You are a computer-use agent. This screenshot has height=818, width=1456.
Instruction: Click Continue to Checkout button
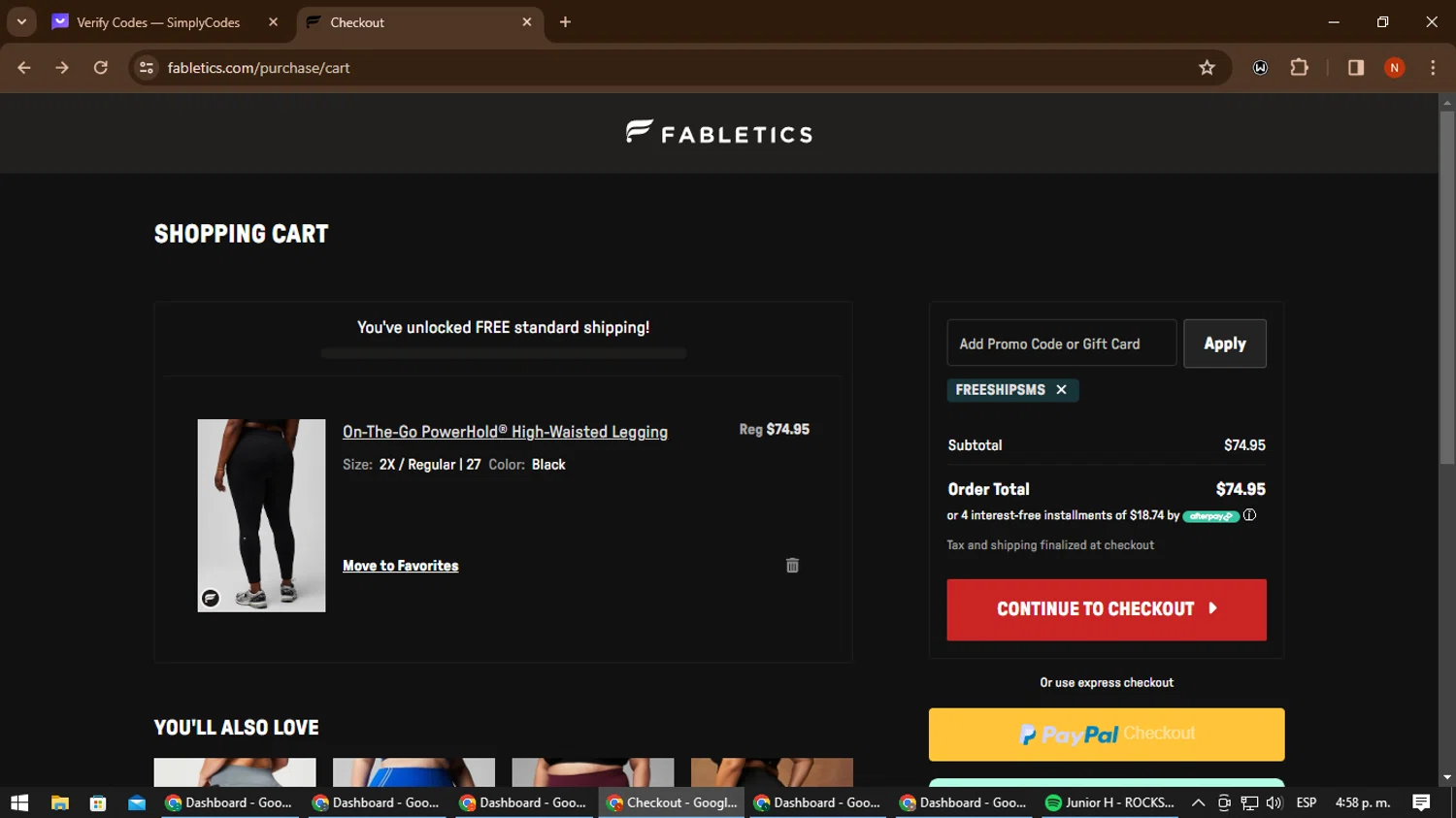pyautogui.click(x=1107, y=609)
